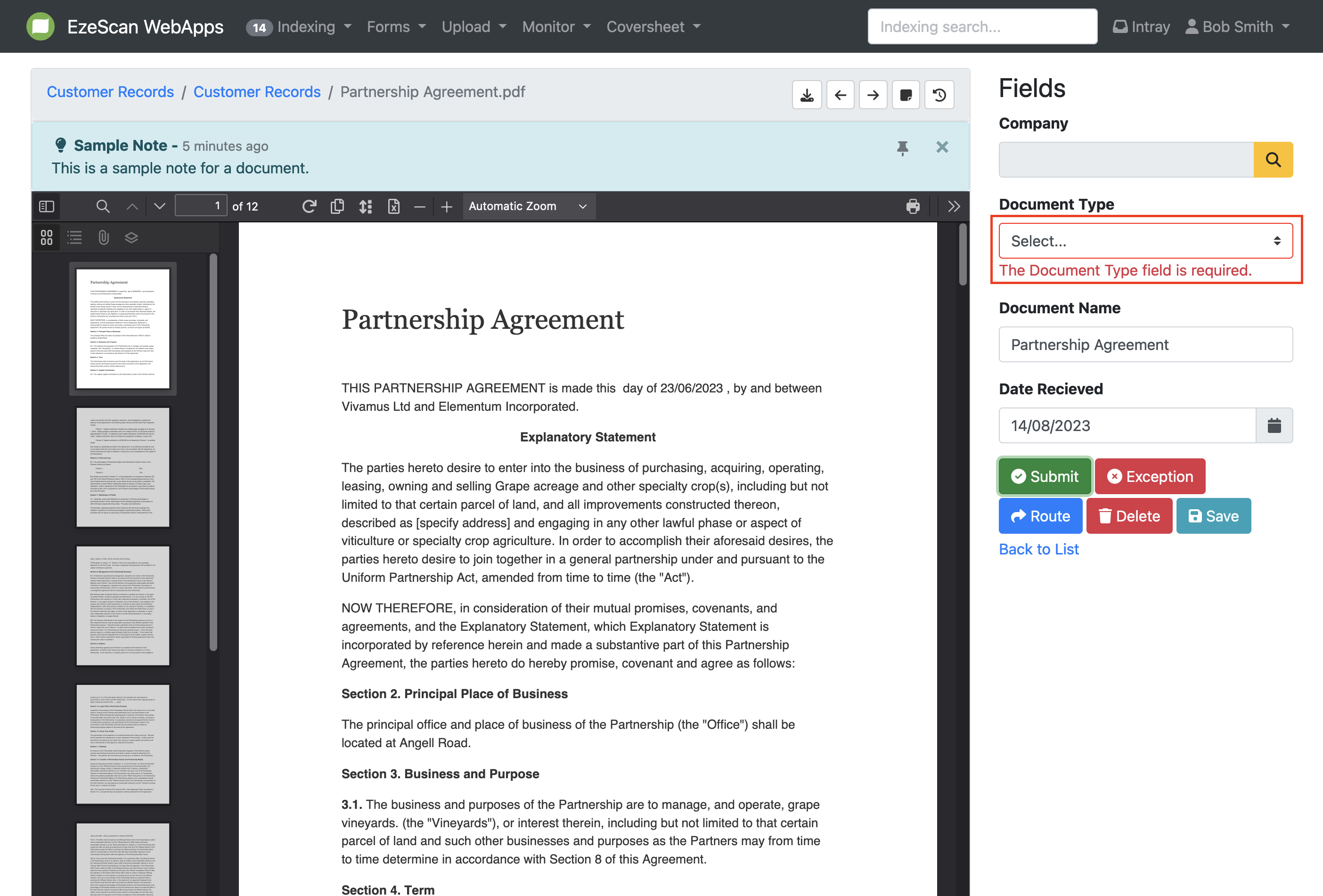Click the add note icon
Screen dimensions: 1323x896
(x=905, y=95)
